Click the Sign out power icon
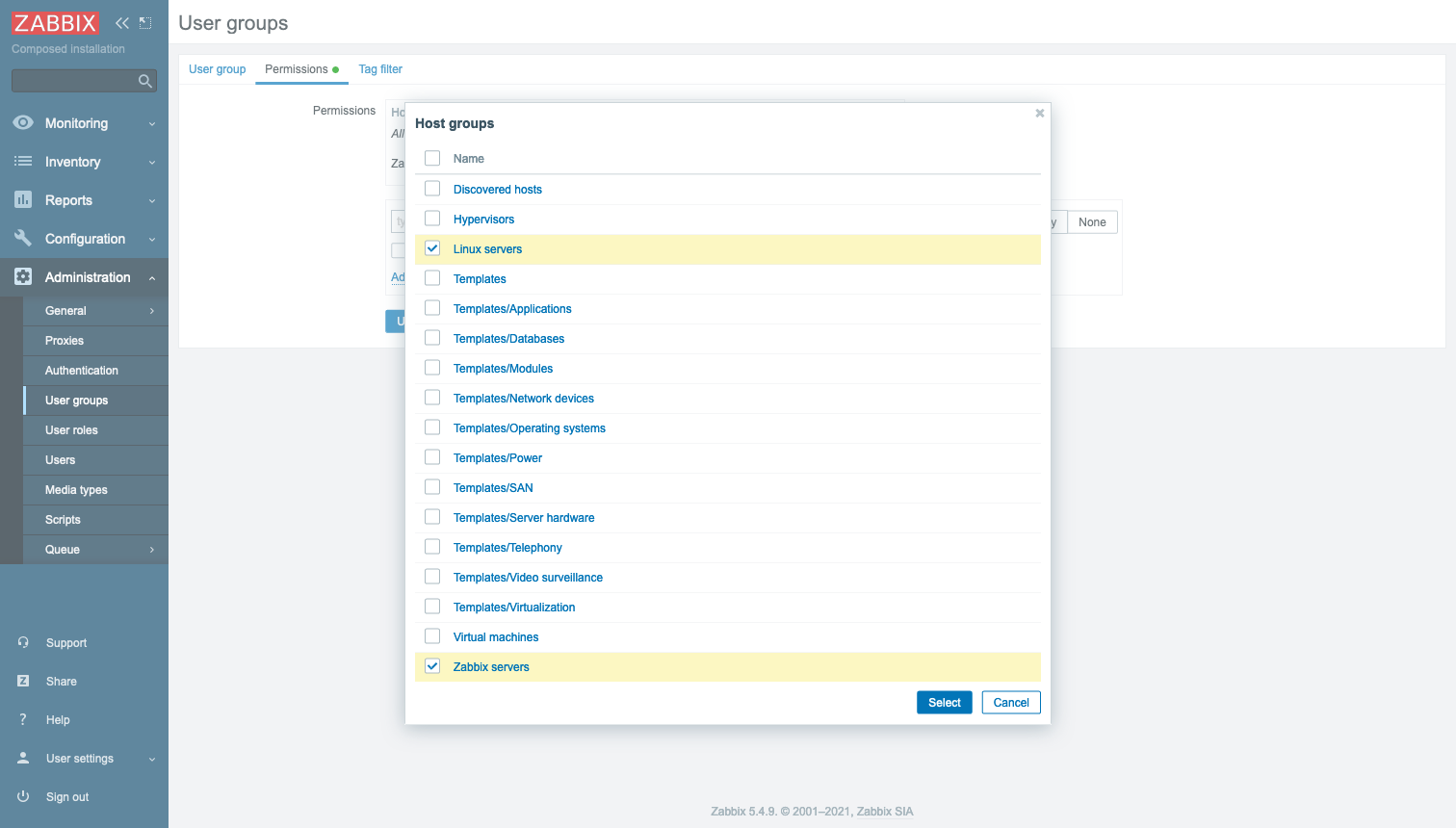This screenshot has height=828, width=1456. (x=23, y=796)
